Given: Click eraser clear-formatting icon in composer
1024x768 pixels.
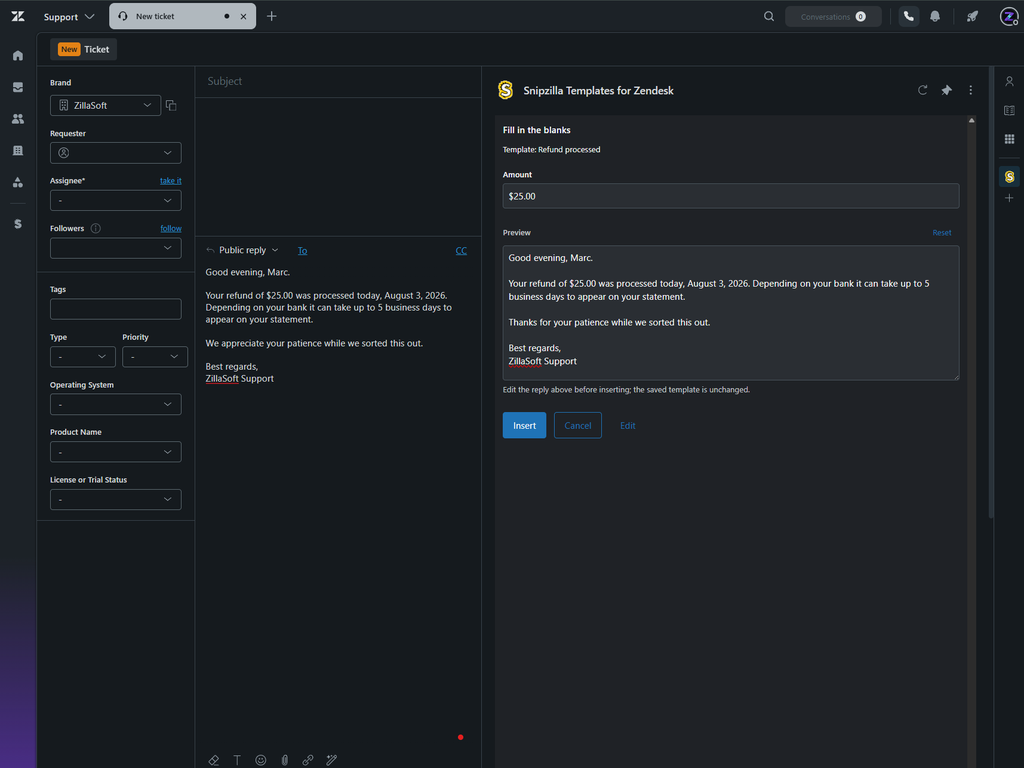Looking at the screenshot, I should pyautogui.click(x=214, y=760).
